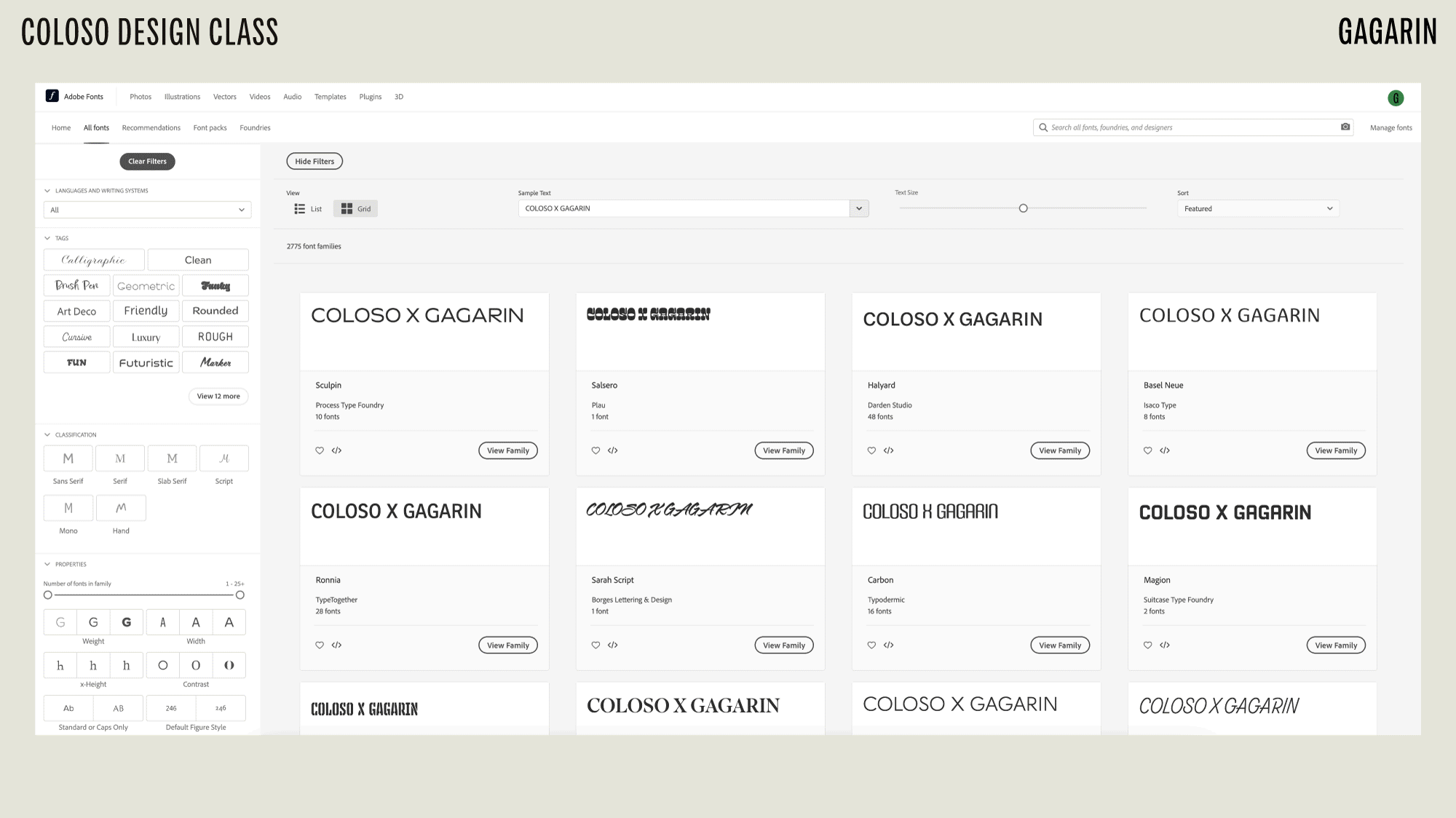
Task: Click the right handle of fonts-in-family slider
Action: click(240, 595)
